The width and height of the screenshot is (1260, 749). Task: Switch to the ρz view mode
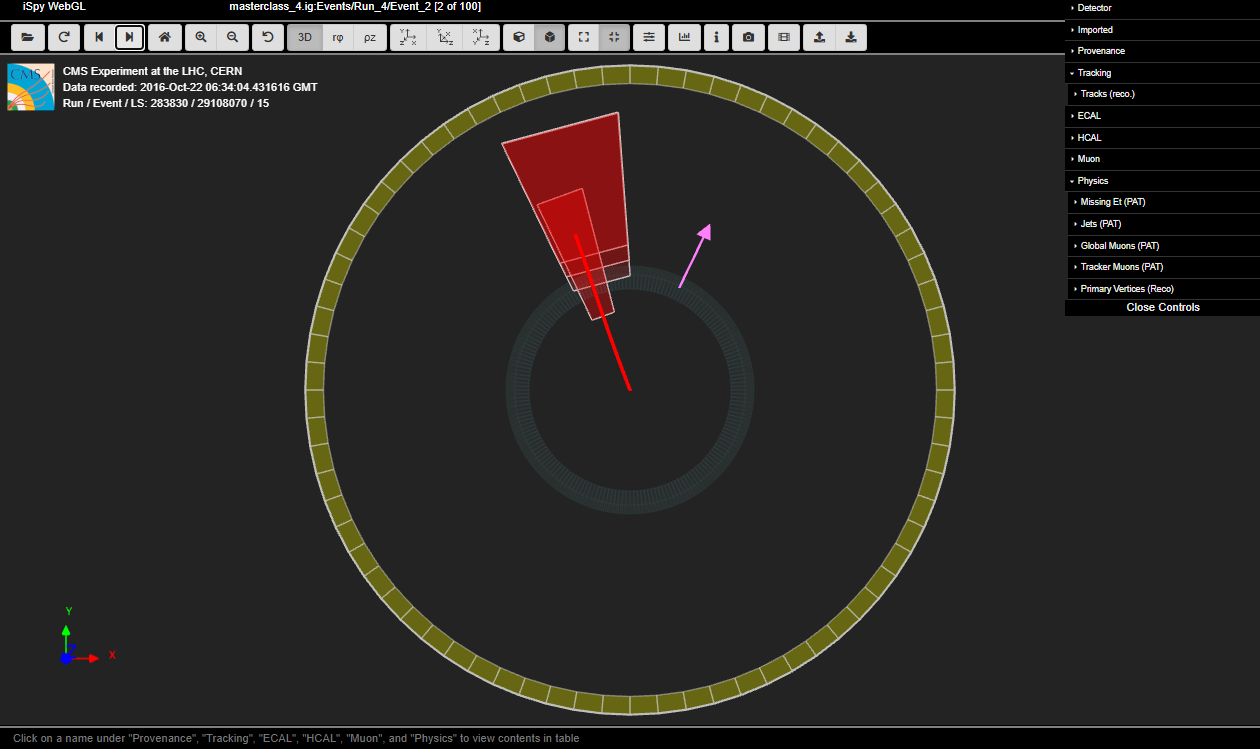(x=370, y=37)
